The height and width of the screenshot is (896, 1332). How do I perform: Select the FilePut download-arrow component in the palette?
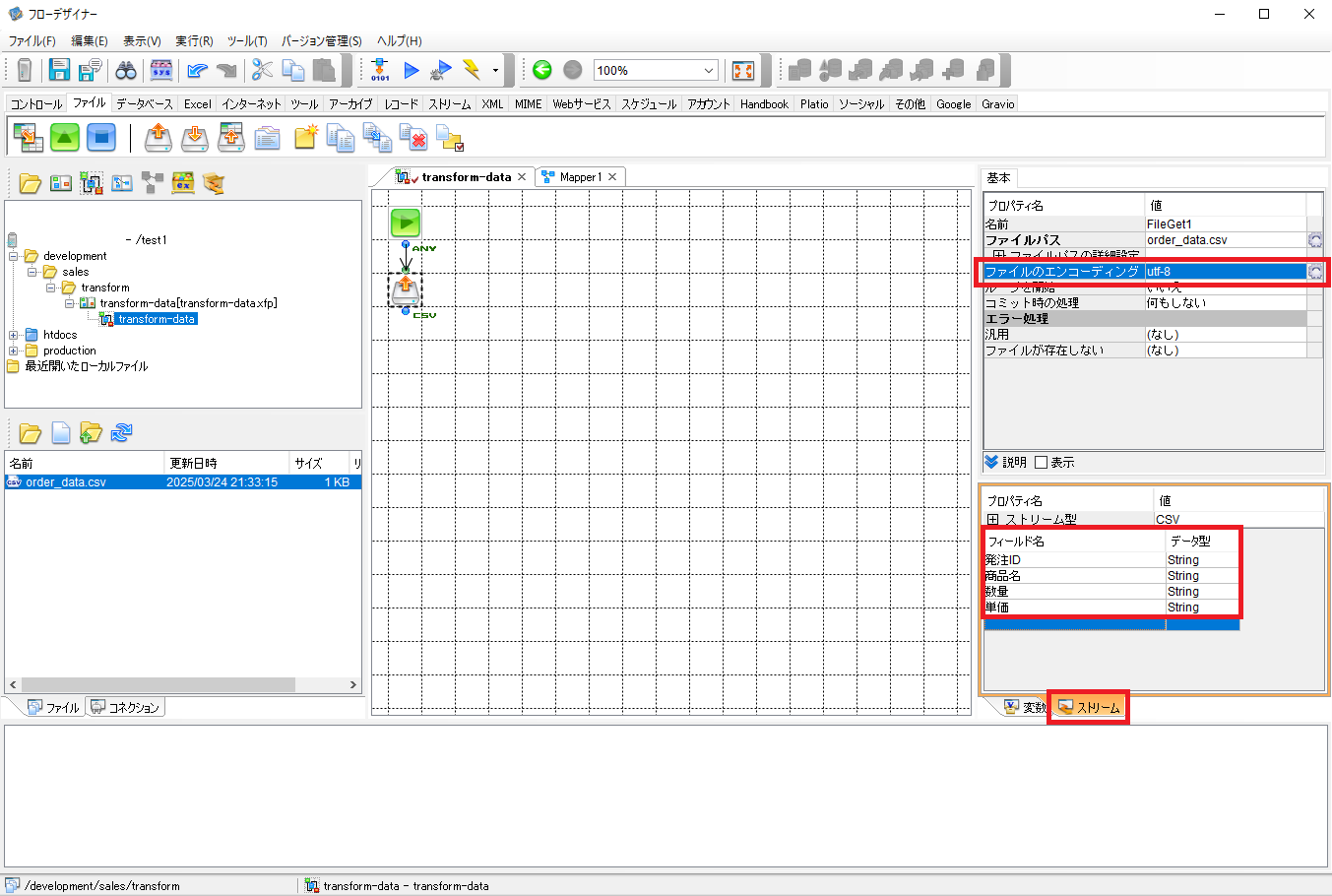(195, 137)
